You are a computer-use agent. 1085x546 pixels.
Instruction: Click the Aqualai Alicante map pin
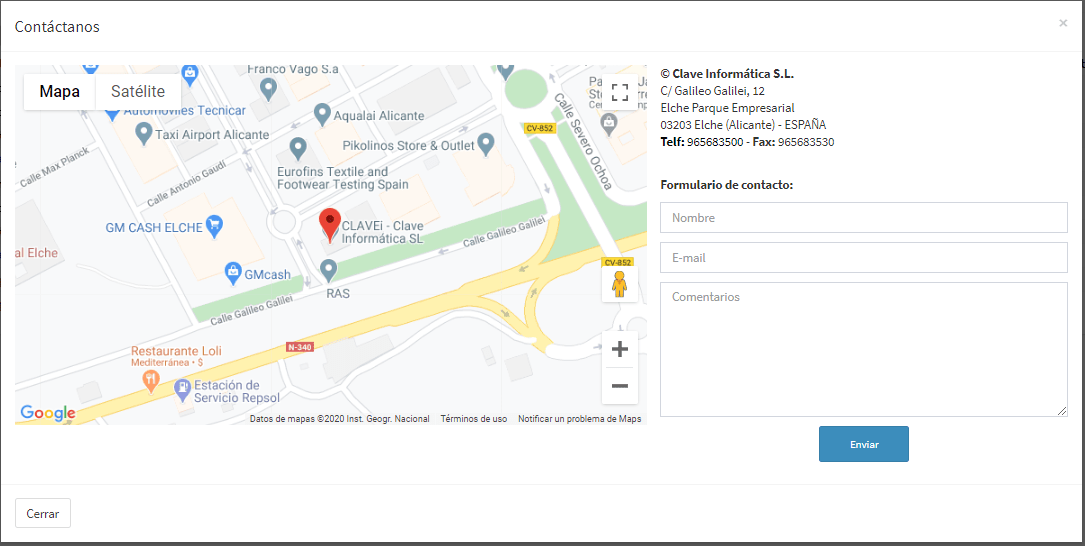coord(322,114)
